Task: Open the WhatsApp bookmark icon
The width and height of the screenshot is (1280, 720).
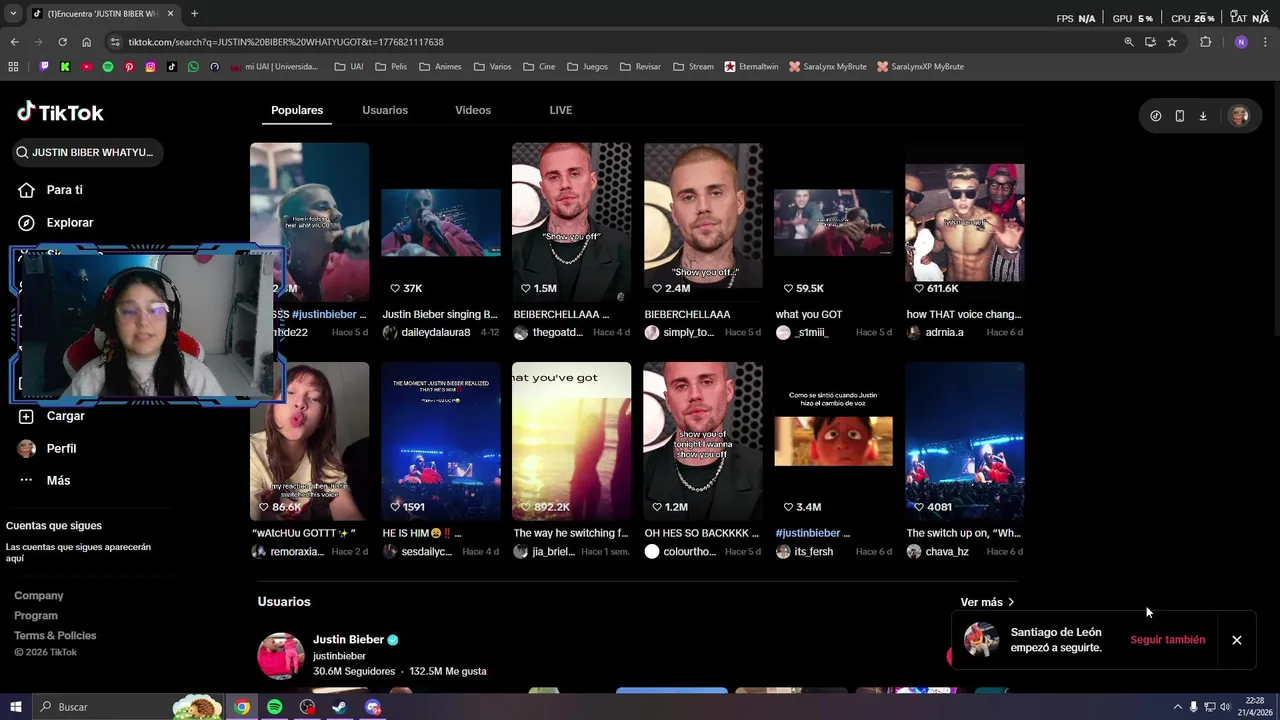Action: 193,67
